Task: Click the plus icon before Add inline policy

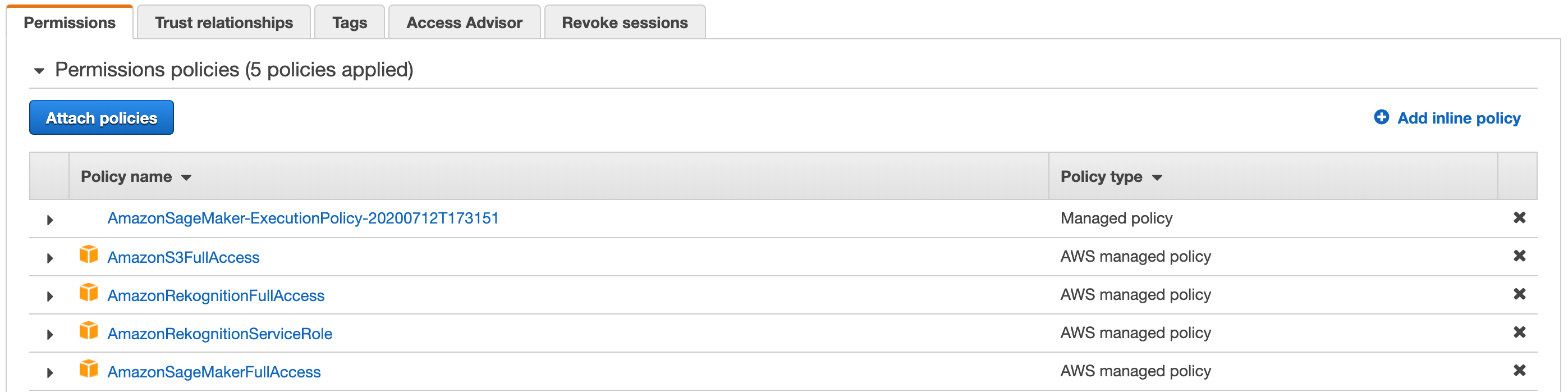Action: pyautogui.click(x=1381, y=118)
